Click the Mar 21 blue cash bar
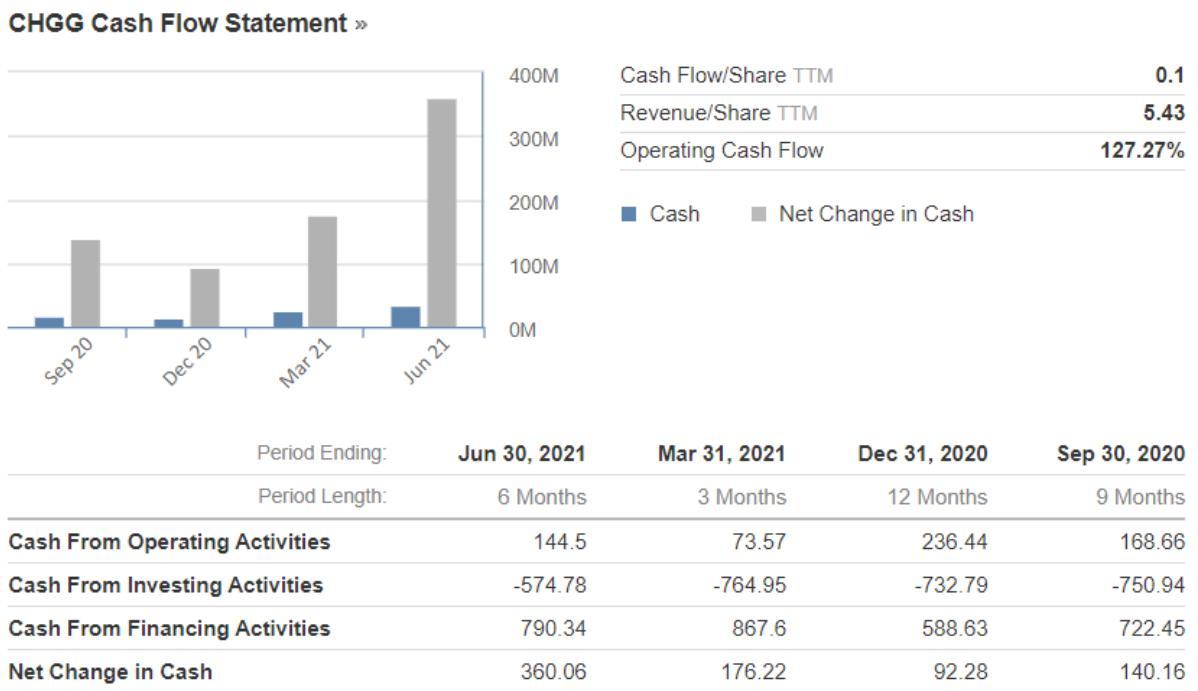The width and height of the screenshot is (1198, 691). tap(288, 320)
